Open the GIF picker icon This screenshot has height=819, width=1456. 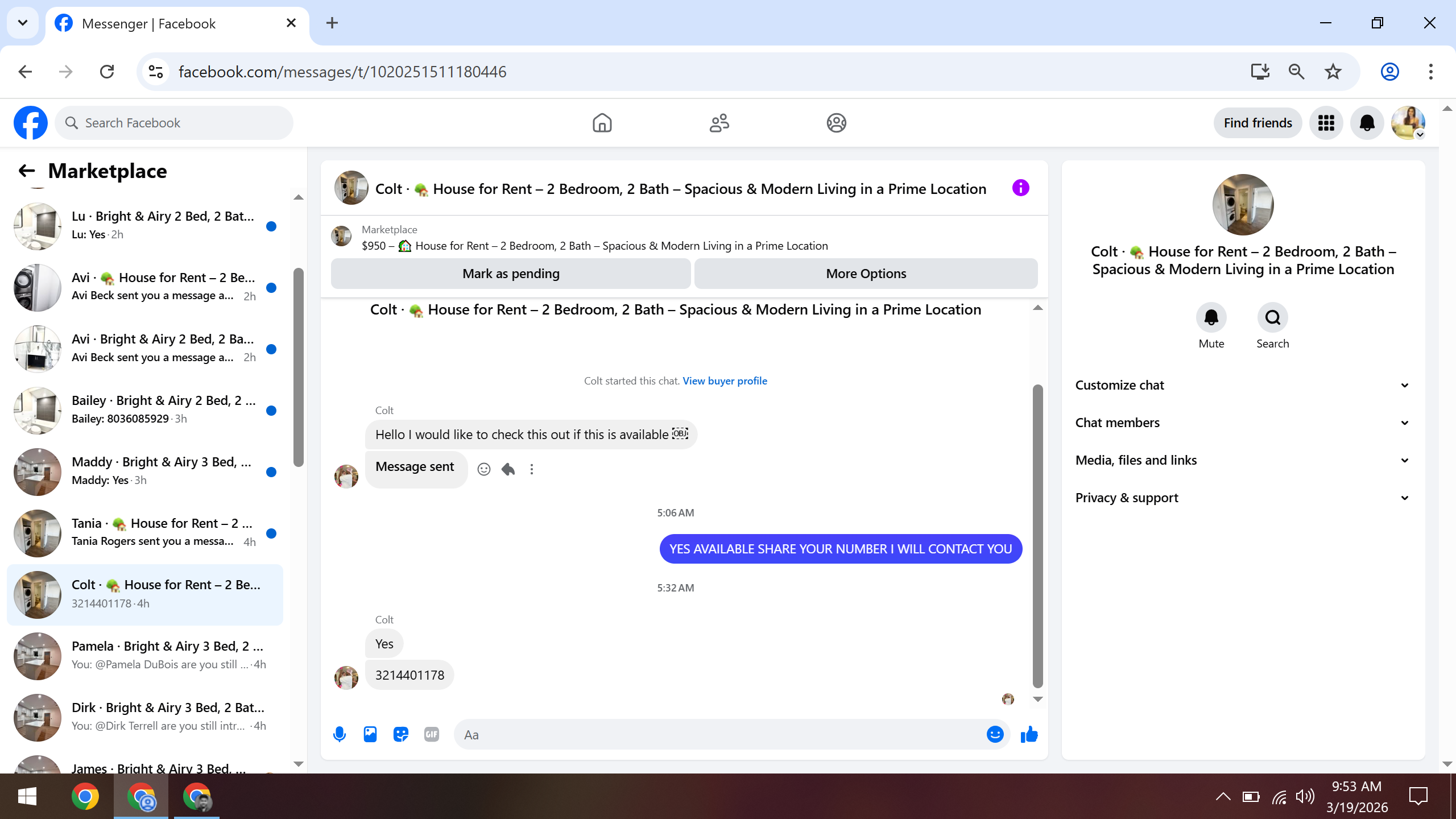432,734
